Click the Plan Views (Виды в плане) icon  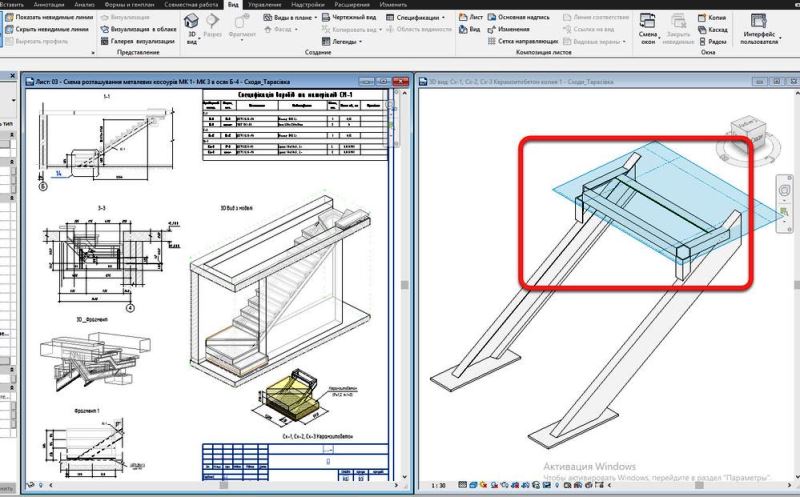click(x=267, y=17)
